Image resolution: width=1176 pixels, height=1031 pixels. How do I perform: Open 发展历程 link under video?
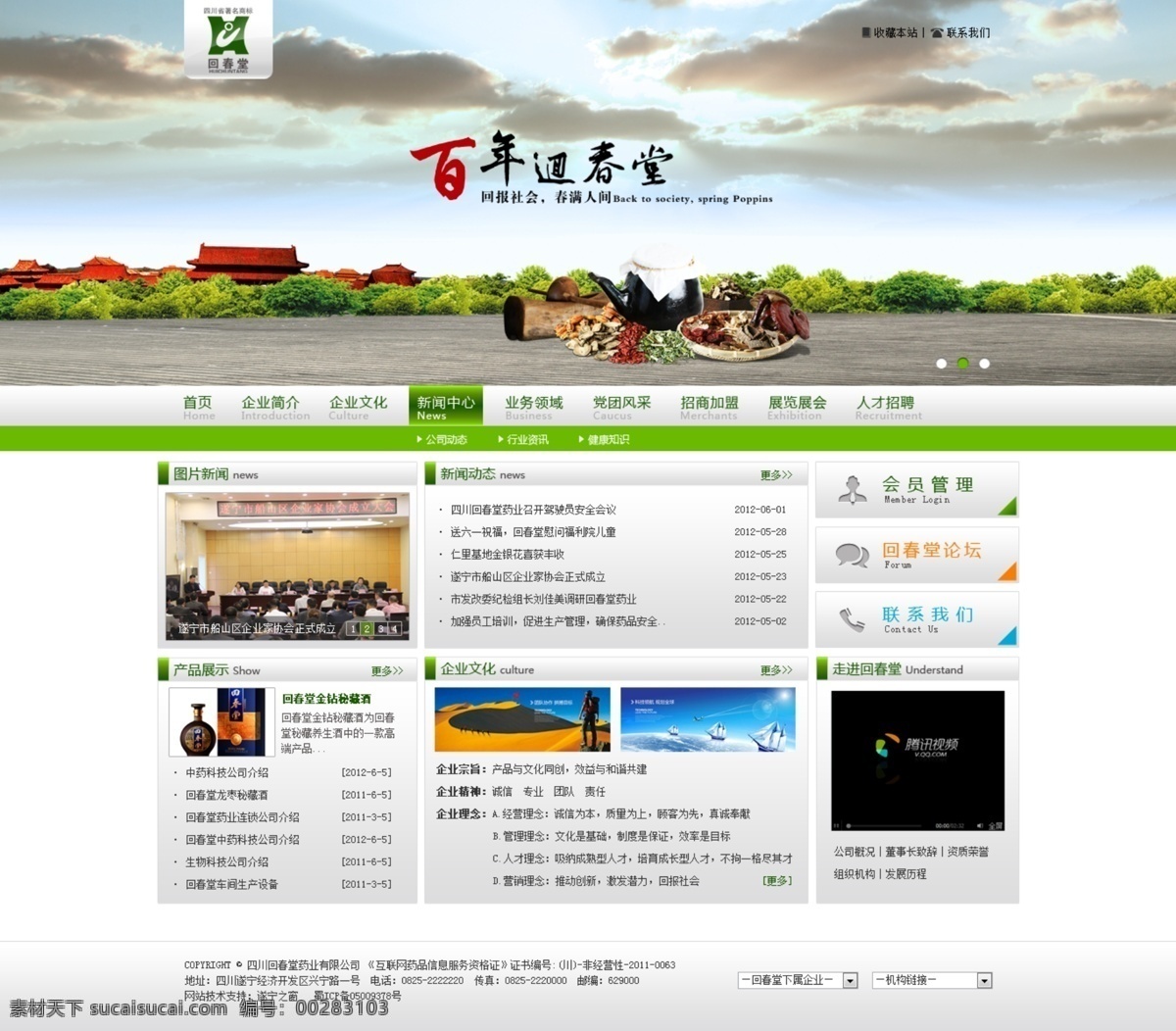coord(906,874)
